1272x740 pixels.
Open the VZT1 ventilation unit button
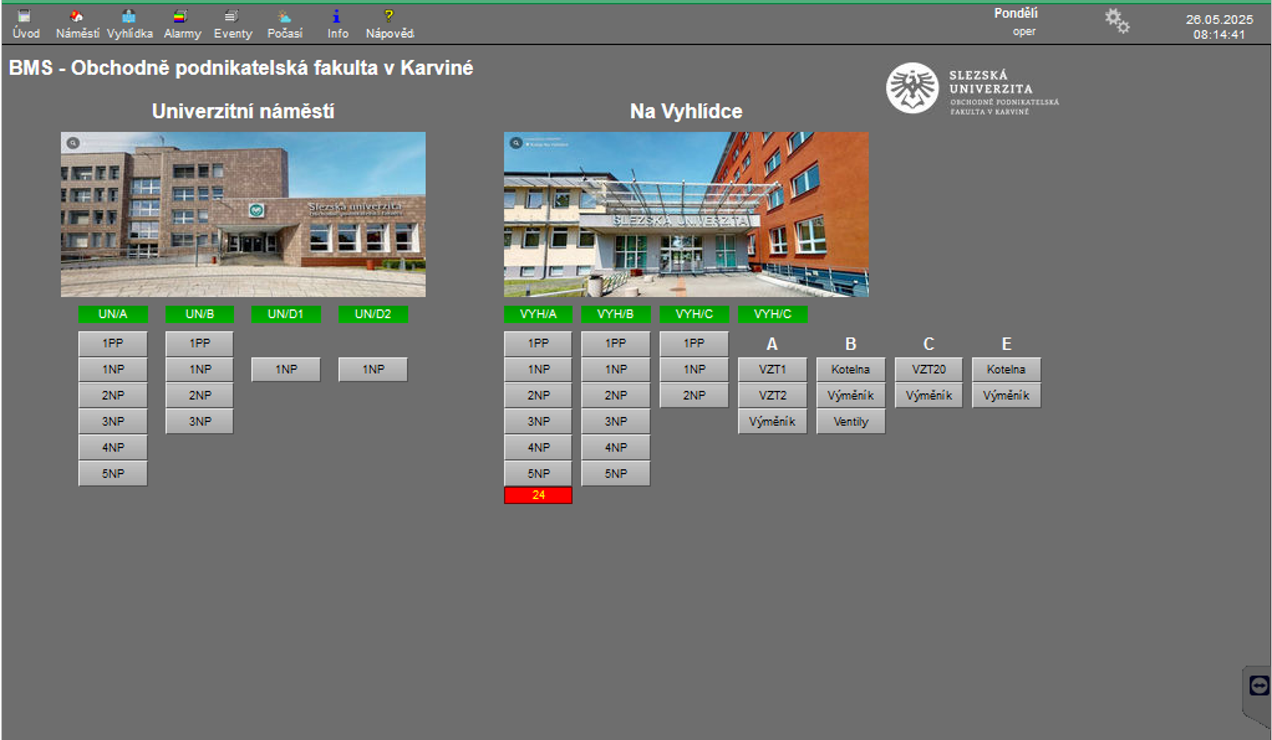(x=772, y=370)
